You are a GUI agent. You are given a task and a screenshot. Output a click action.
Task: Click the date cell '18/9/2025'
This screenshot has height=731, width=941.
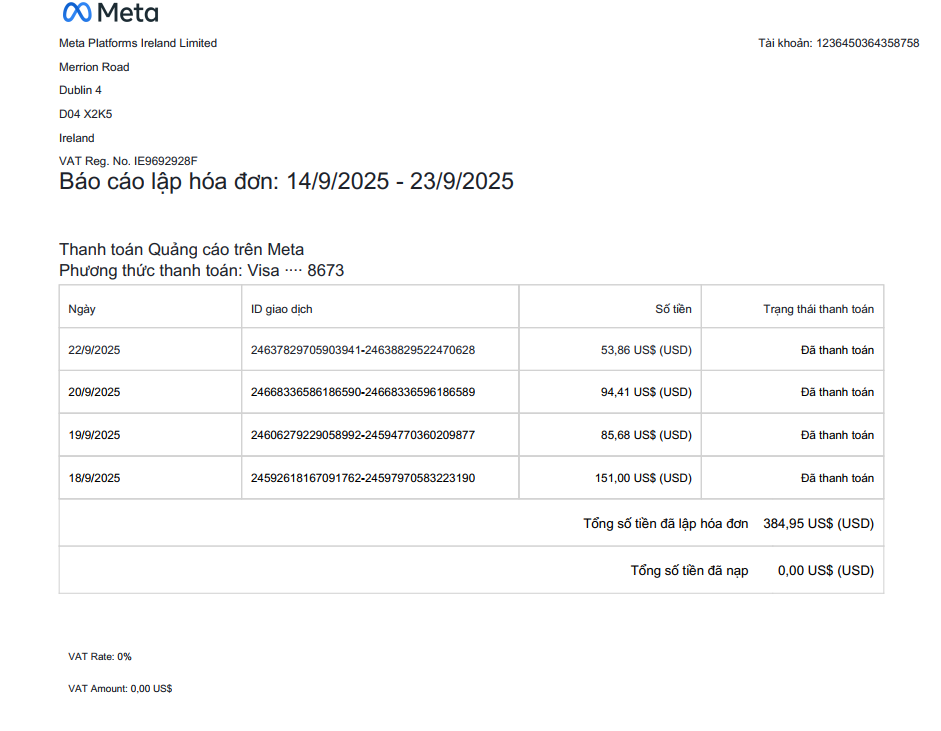coord(94,478)
